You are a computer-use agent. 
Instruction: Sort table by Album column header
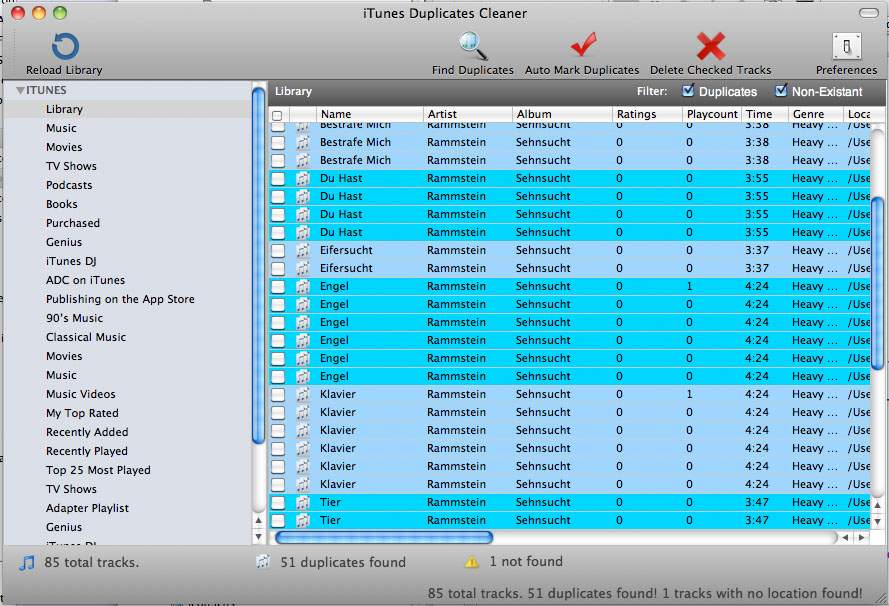coord(562,114)
